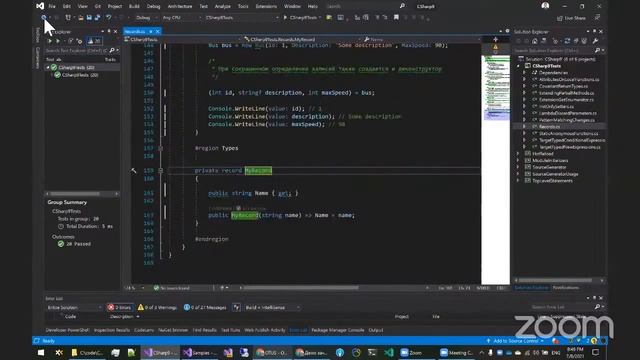Viewport: 640px width, 360px height.
Task: Switch to the Output tab
Action: tap(376, 330)
